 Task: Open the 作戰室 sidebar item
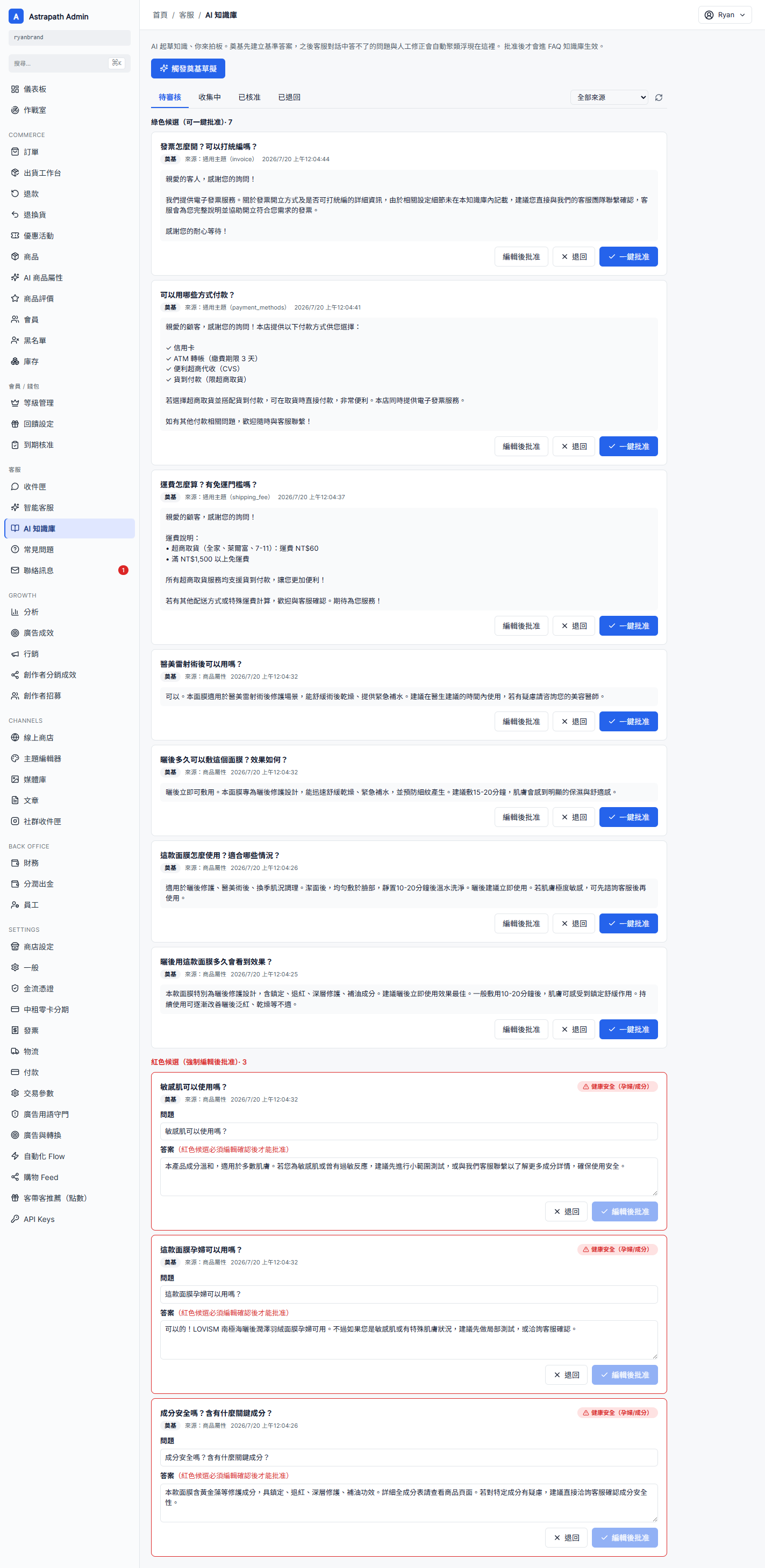tap(69, 110)
